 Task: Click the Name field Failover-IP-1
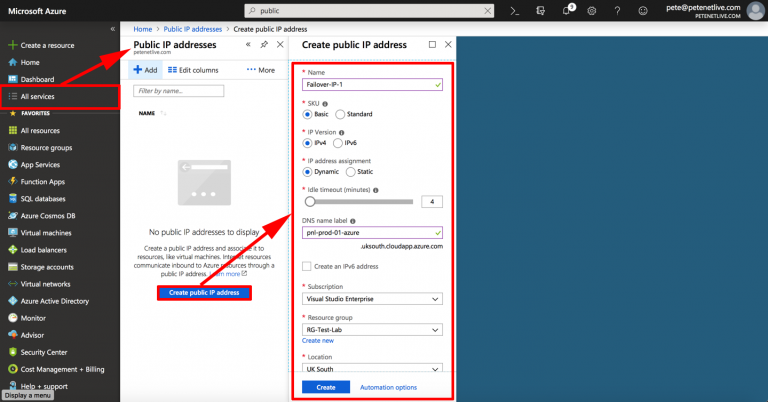click(372, 84)
